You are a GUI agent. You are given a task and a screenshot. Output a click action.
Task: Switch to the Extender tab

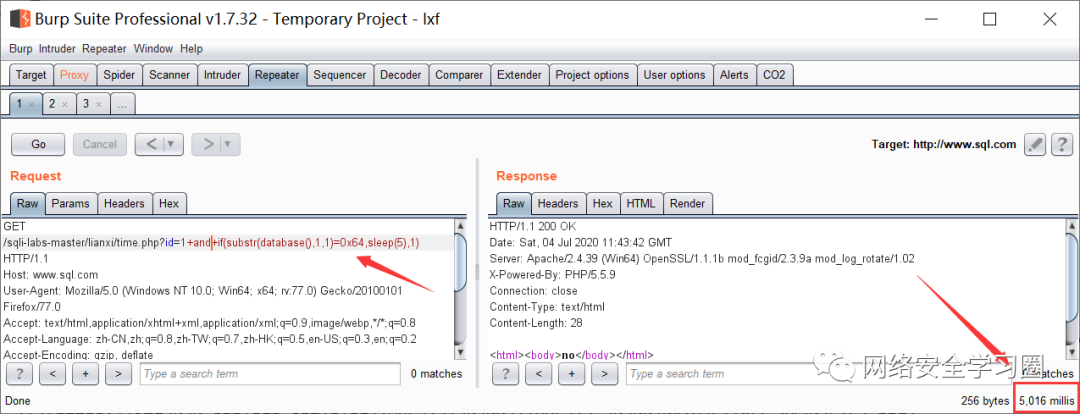point(519,75)
